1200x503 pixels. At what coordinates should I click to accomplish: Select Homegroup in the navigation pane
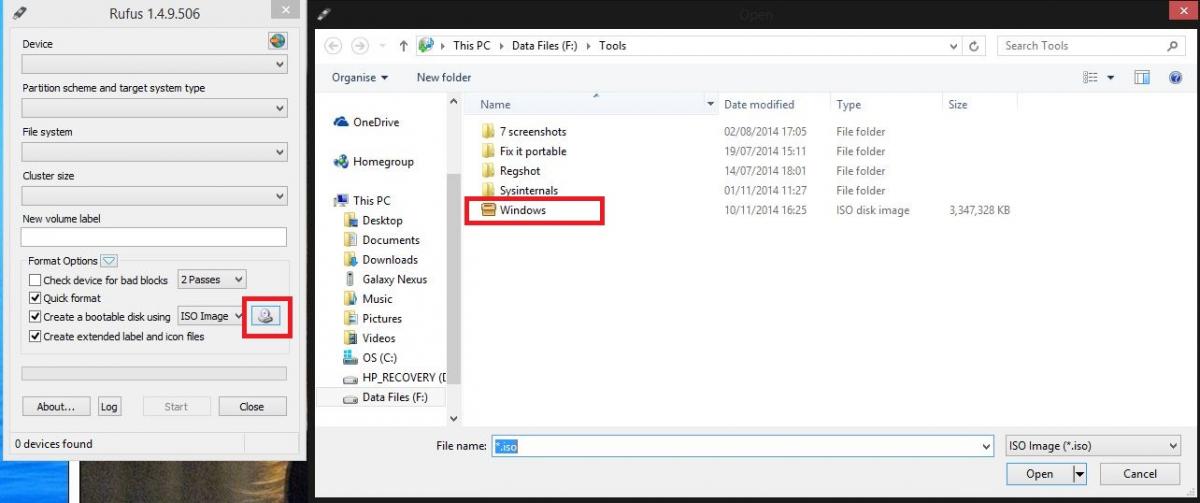point(373,162)
